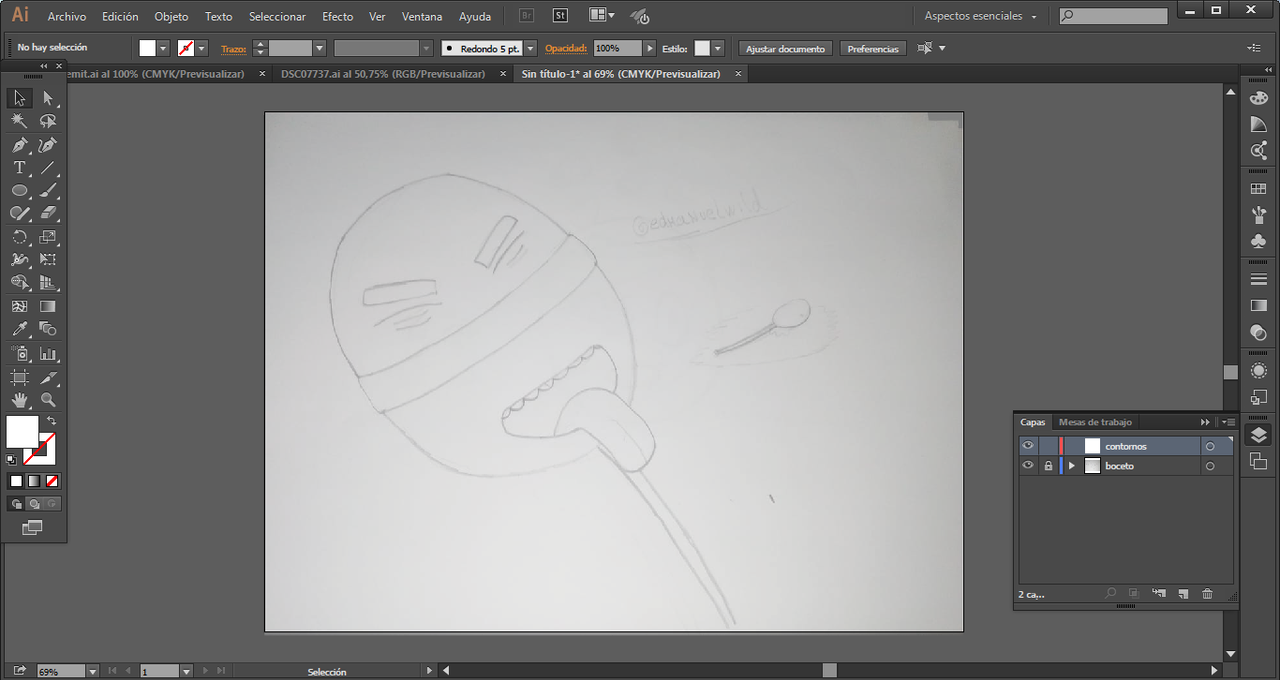Image resolution: width=1280 pixels, height=680 pixels.
Task: Click the Ajustar documento button
Action: [786, 48]
